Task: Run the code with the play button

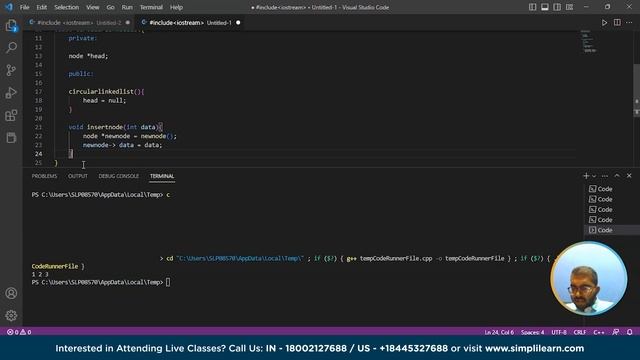Action: (x=604, y=23)
